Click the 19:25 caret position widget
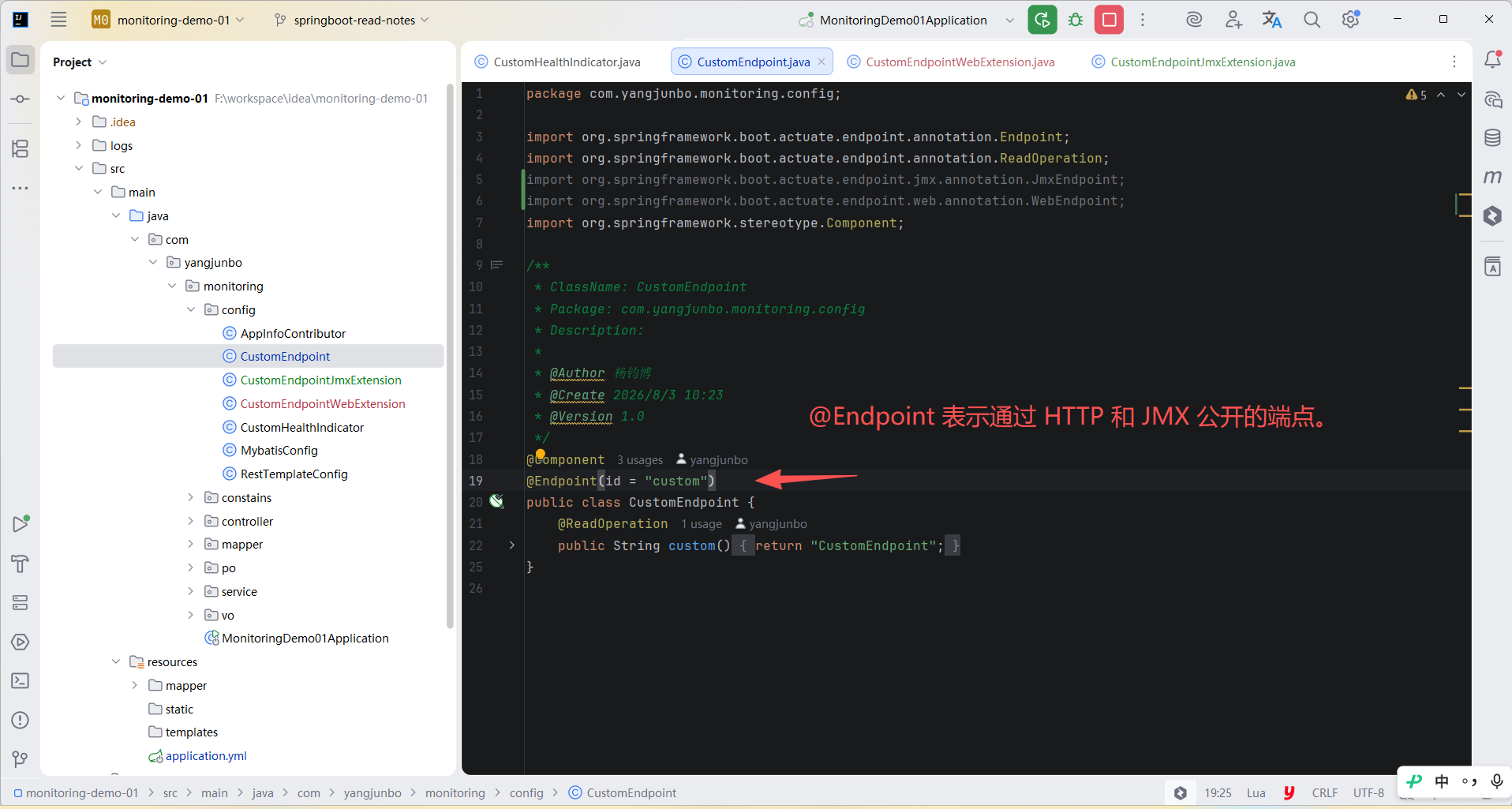This screenshot has height=809, width=1512. click(1218, 792)
